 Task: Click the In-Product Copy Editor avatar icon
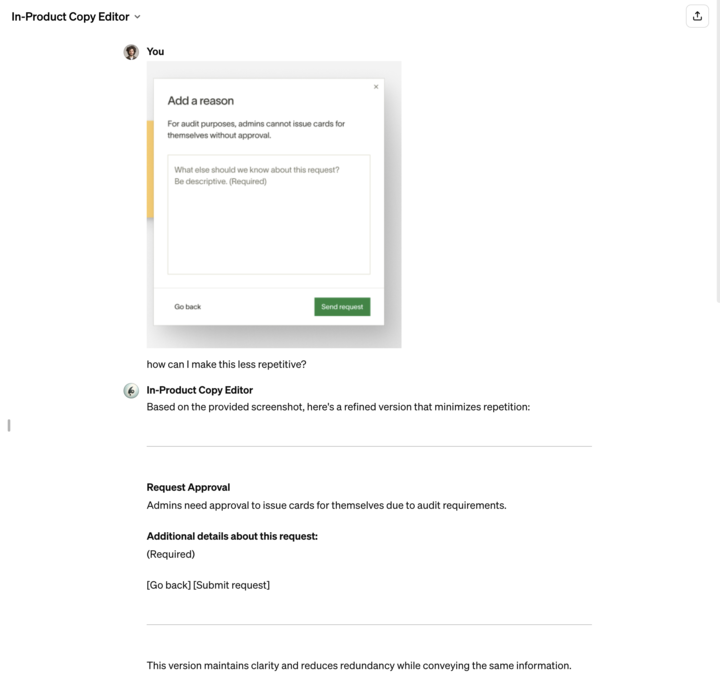tap(131, 391)
